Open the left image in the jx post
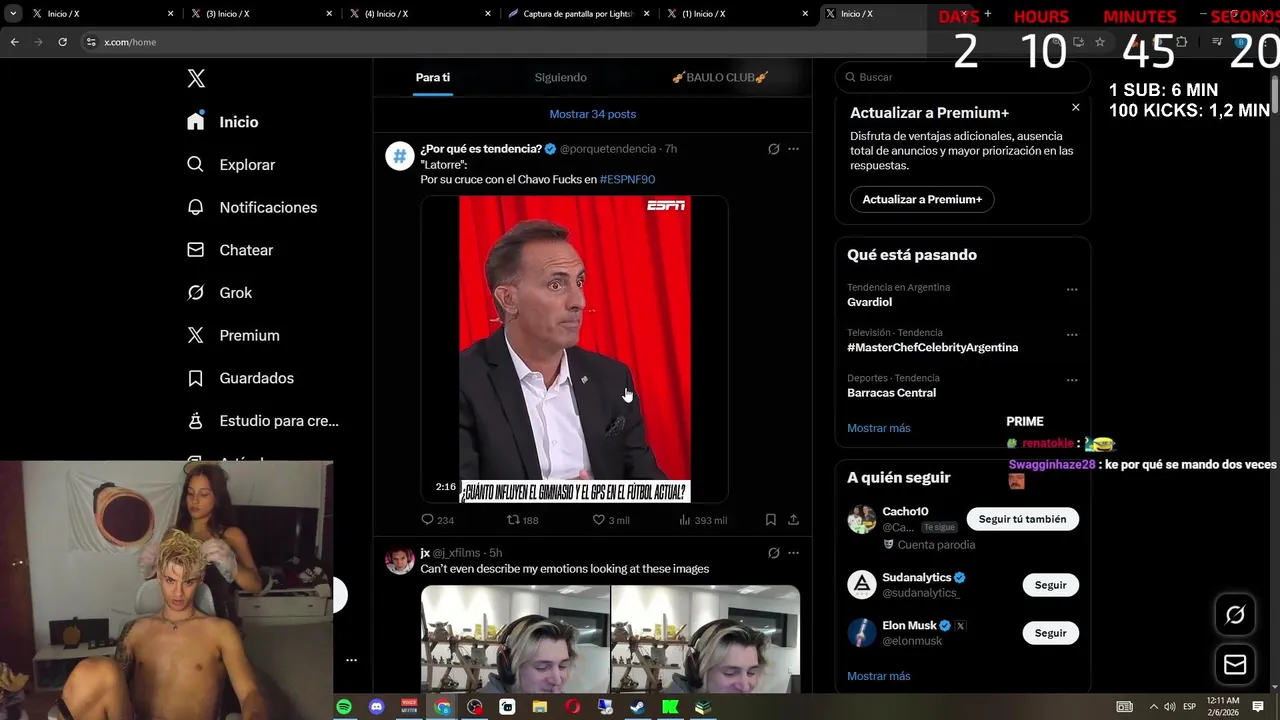This screenshot has height=720, width=1280. pos(514,640)
